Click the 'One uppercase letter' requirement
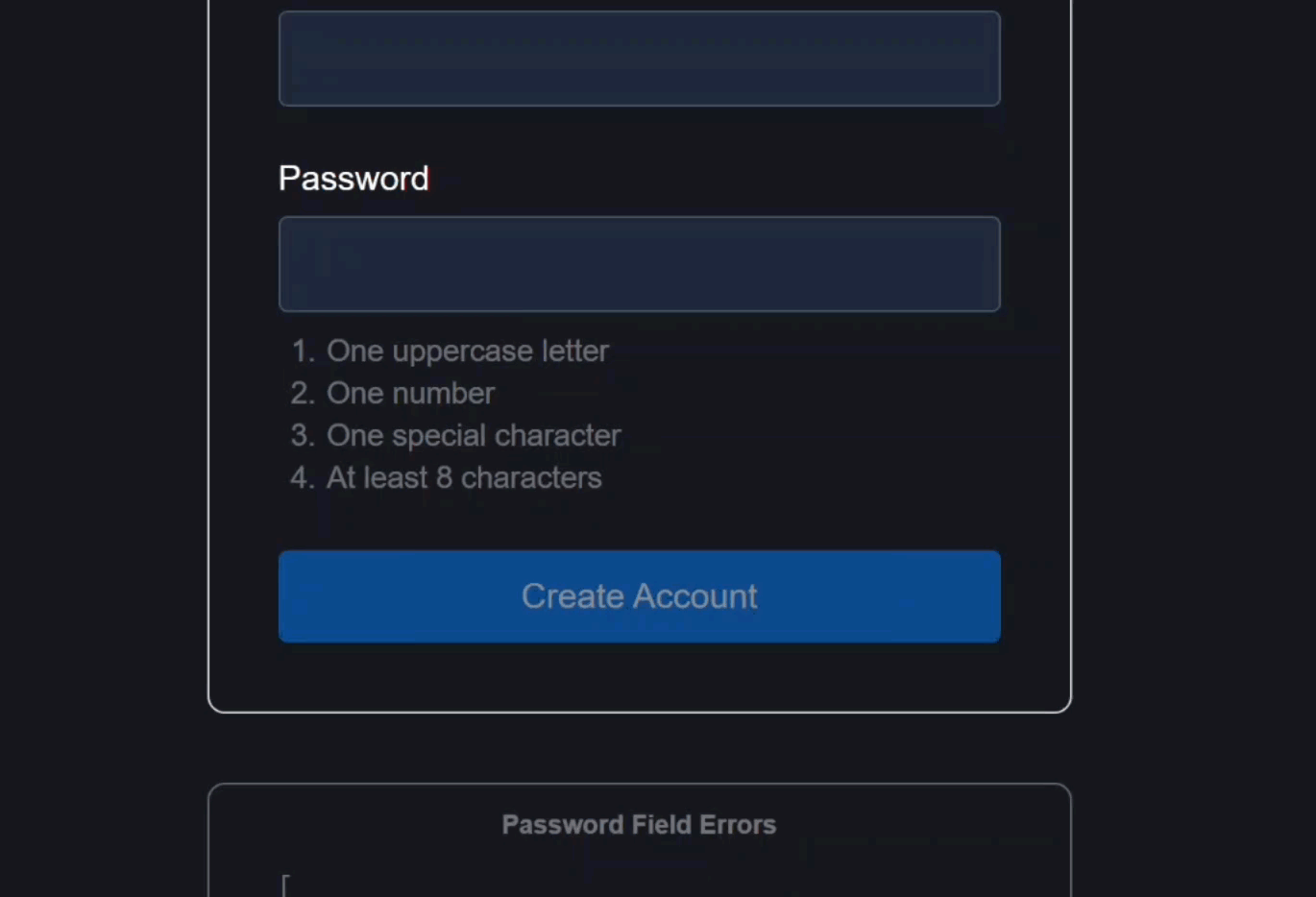Viewport: 1316px width, 897px height. 468,351
